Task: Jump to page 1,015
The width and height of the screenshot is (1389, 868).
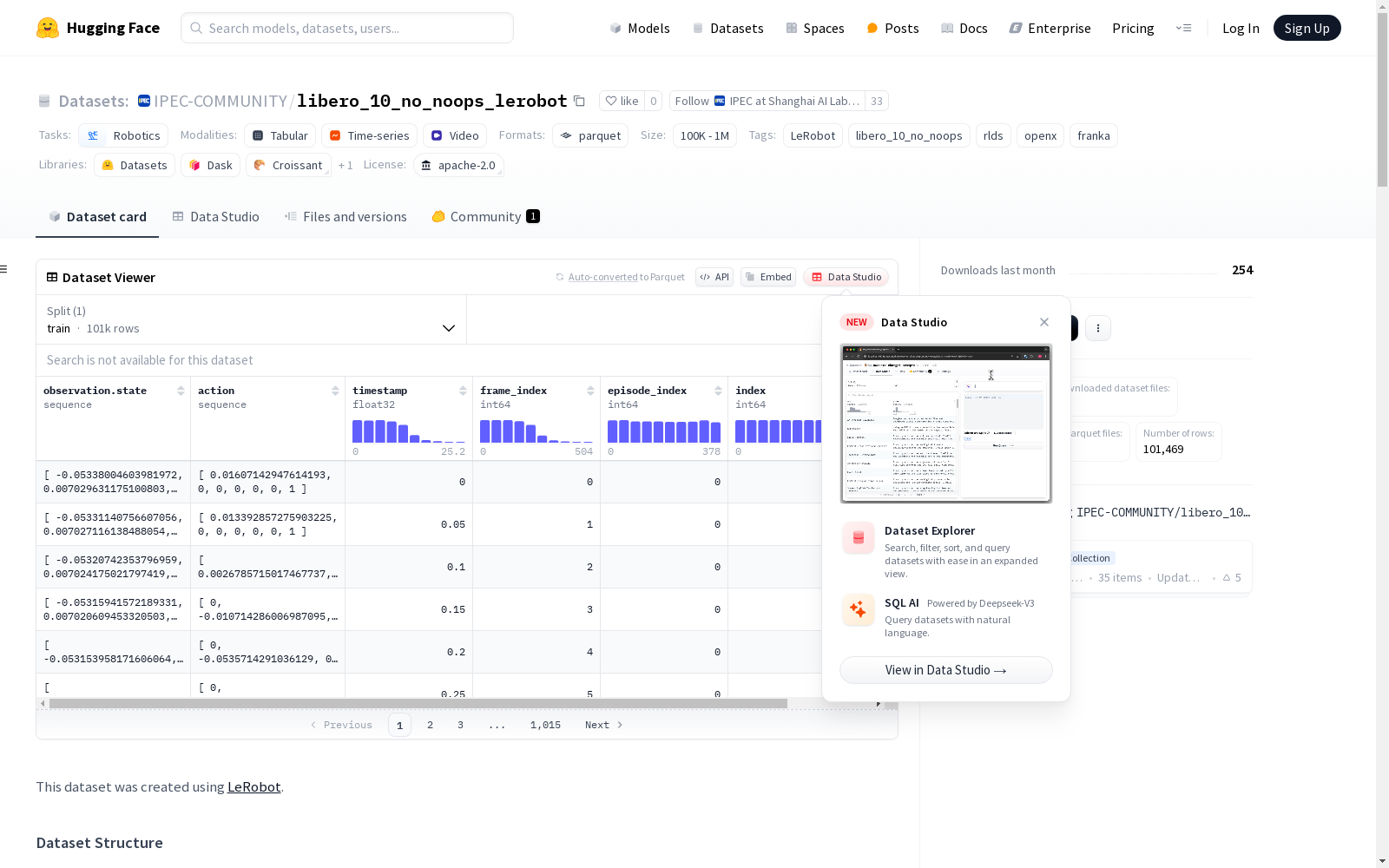Action: 545,725
